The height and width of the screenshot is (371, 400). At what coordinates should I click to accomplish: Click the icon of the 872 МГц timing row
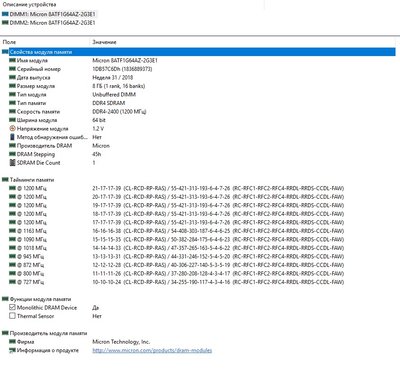pyautogui.click(x=12, y=265)
